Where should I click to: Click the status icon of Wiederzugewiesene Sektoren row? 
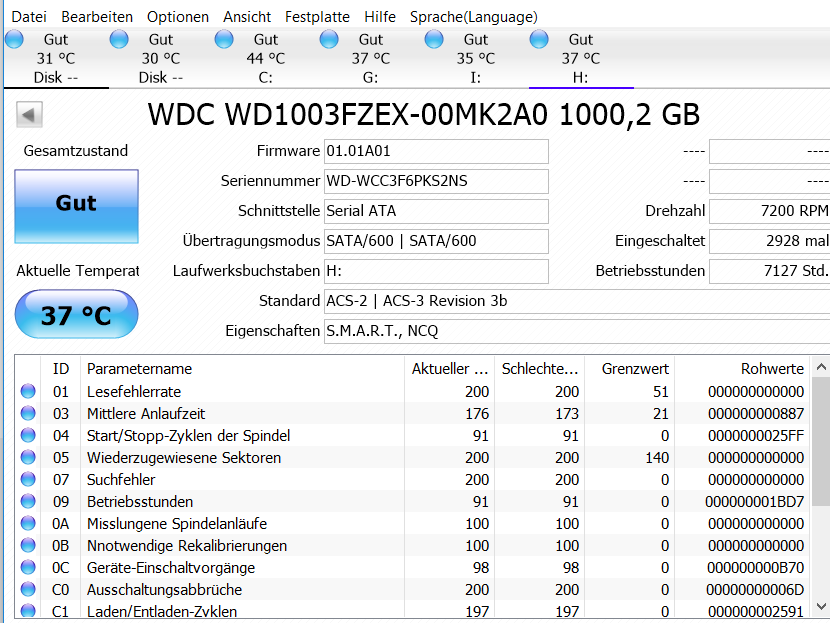coord(28,457)
